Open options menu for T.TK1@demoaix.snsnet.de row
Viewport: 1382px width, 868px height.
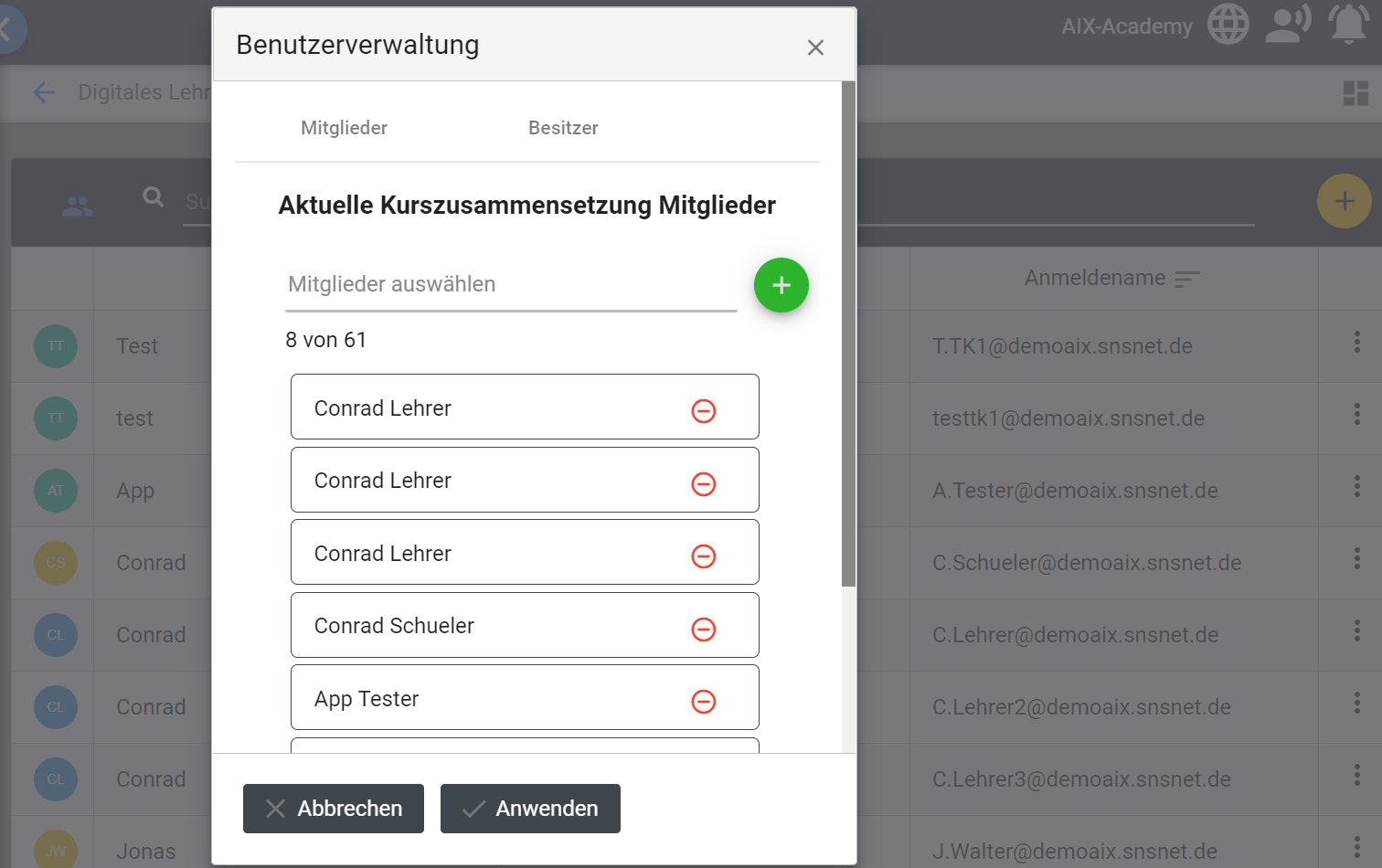click(1356, 342)
